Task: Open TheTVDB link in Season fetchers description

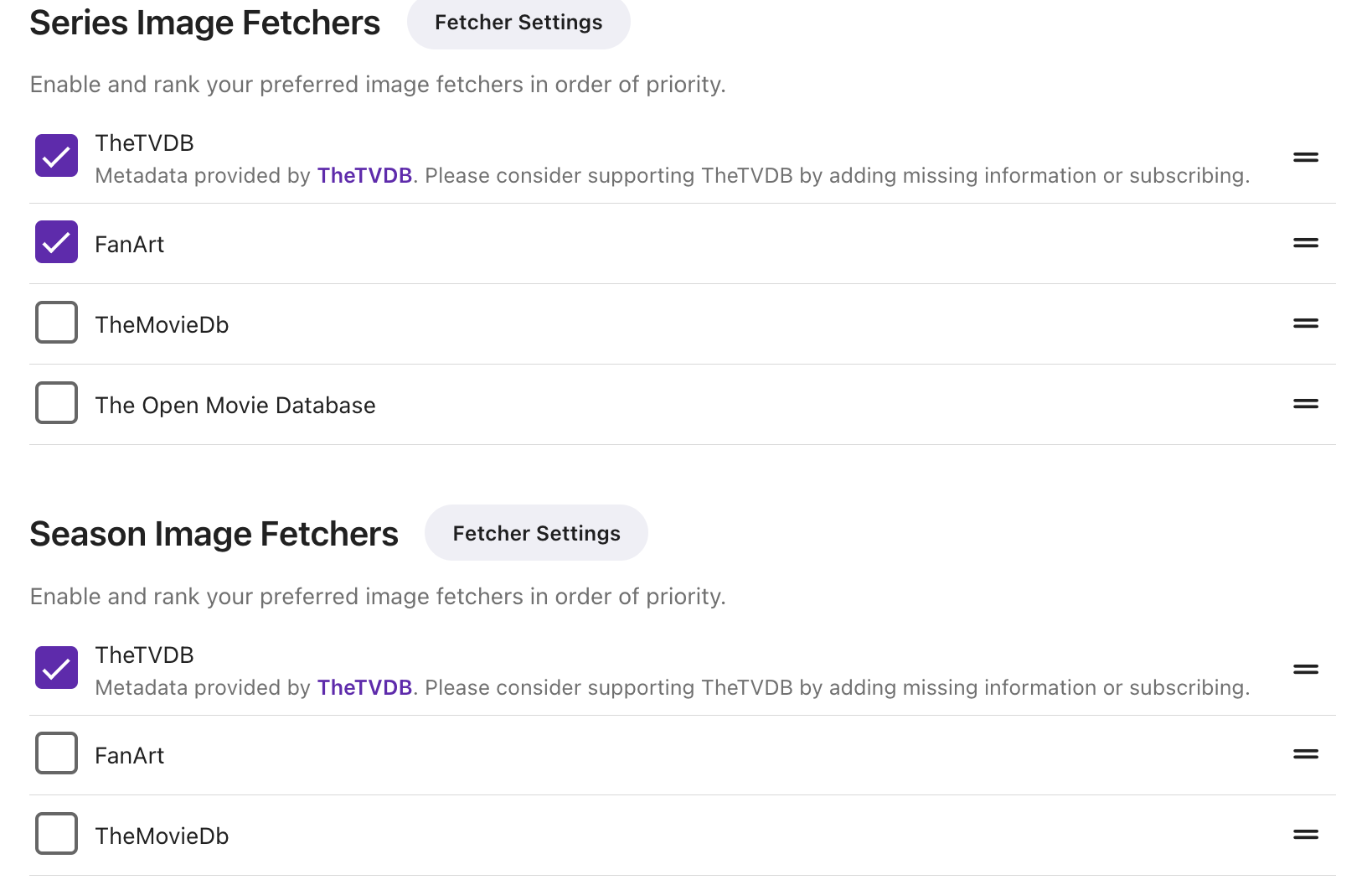Action: pyautogui.click(x=364, y=688)
